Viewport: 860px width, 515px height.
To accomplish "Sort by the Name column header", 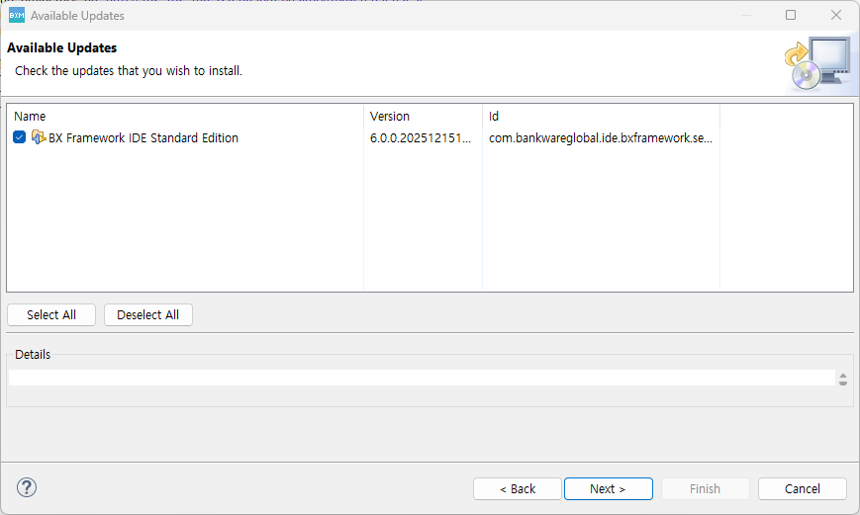I will coord(185,116).
